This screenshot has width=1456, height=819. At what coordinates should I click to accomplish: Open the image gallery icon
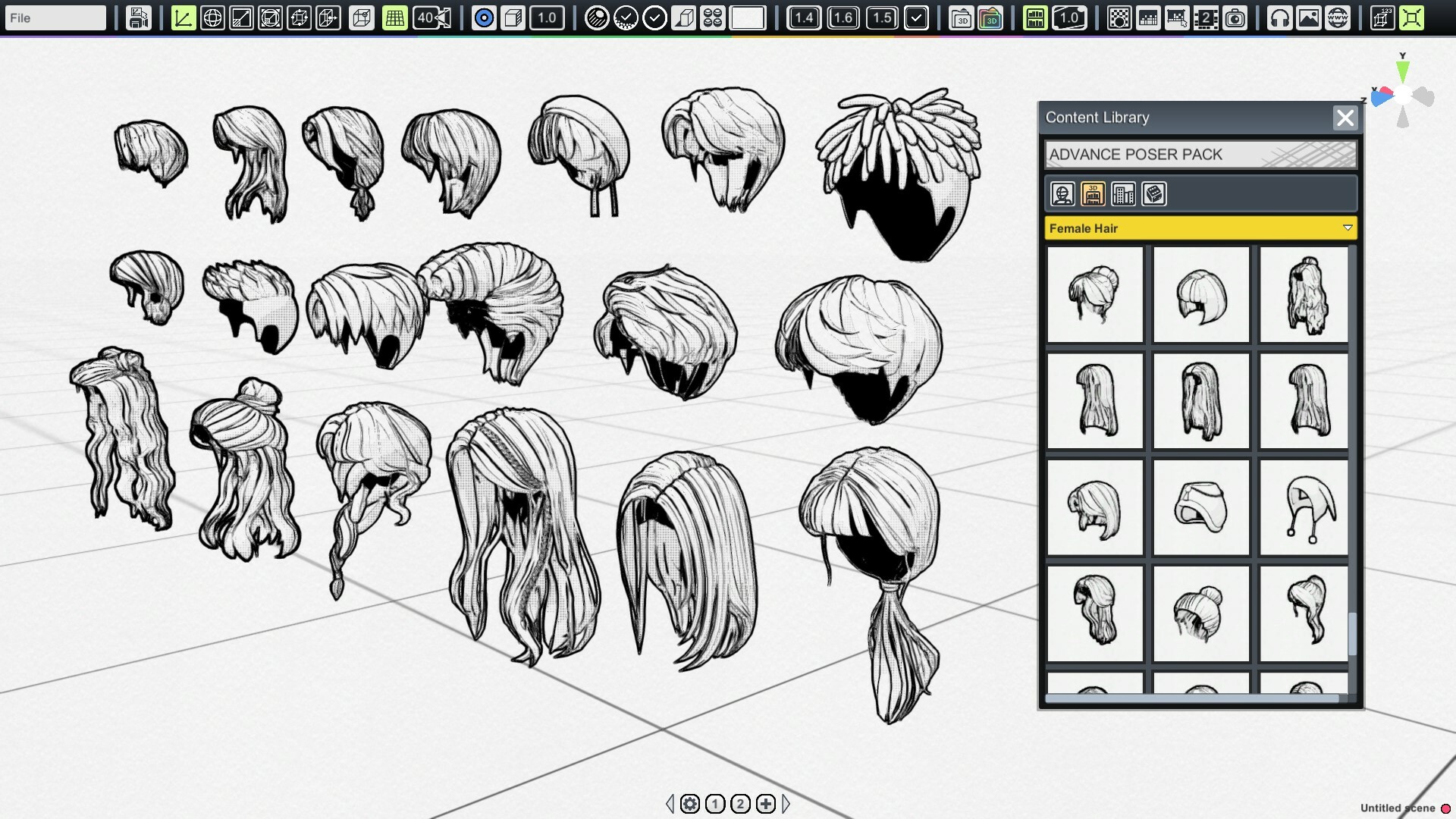point(1307,17)
